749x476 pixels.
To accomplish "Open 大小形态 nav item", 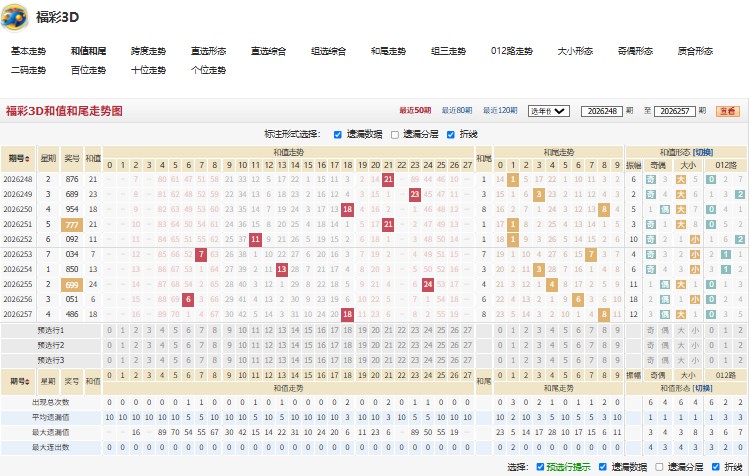I will pos(575,51).
